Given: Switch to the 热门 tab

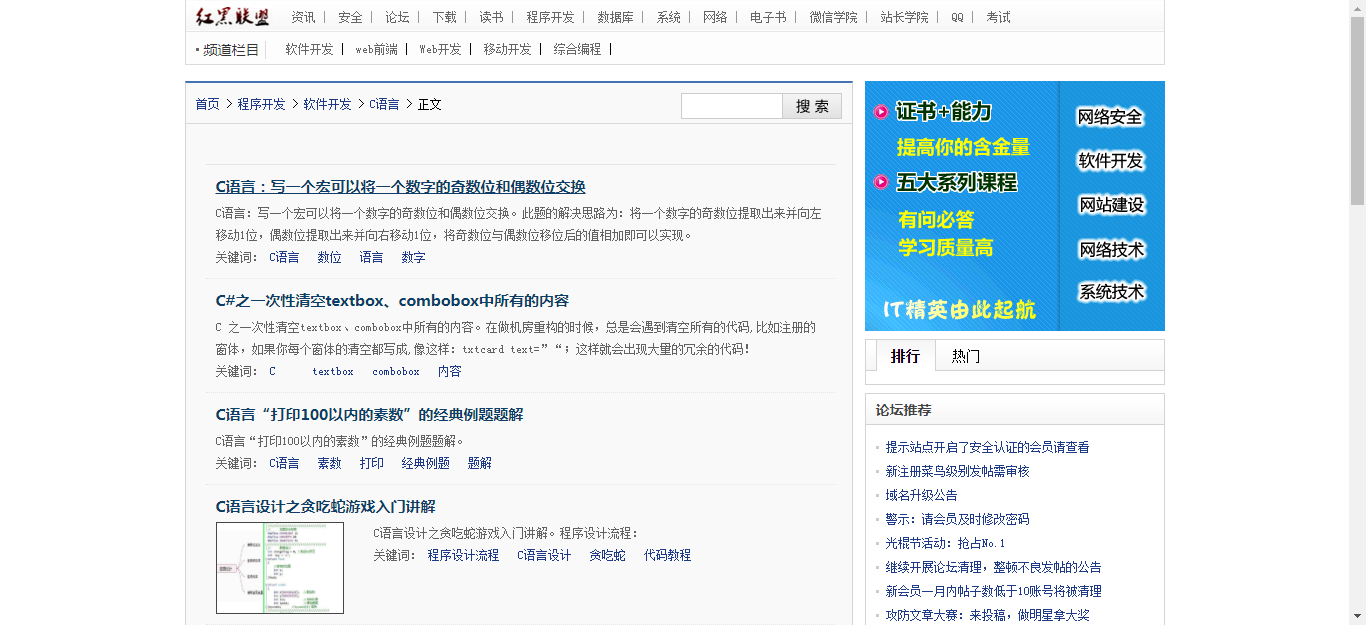Looking at the screenshot, I should pos(963,356).
